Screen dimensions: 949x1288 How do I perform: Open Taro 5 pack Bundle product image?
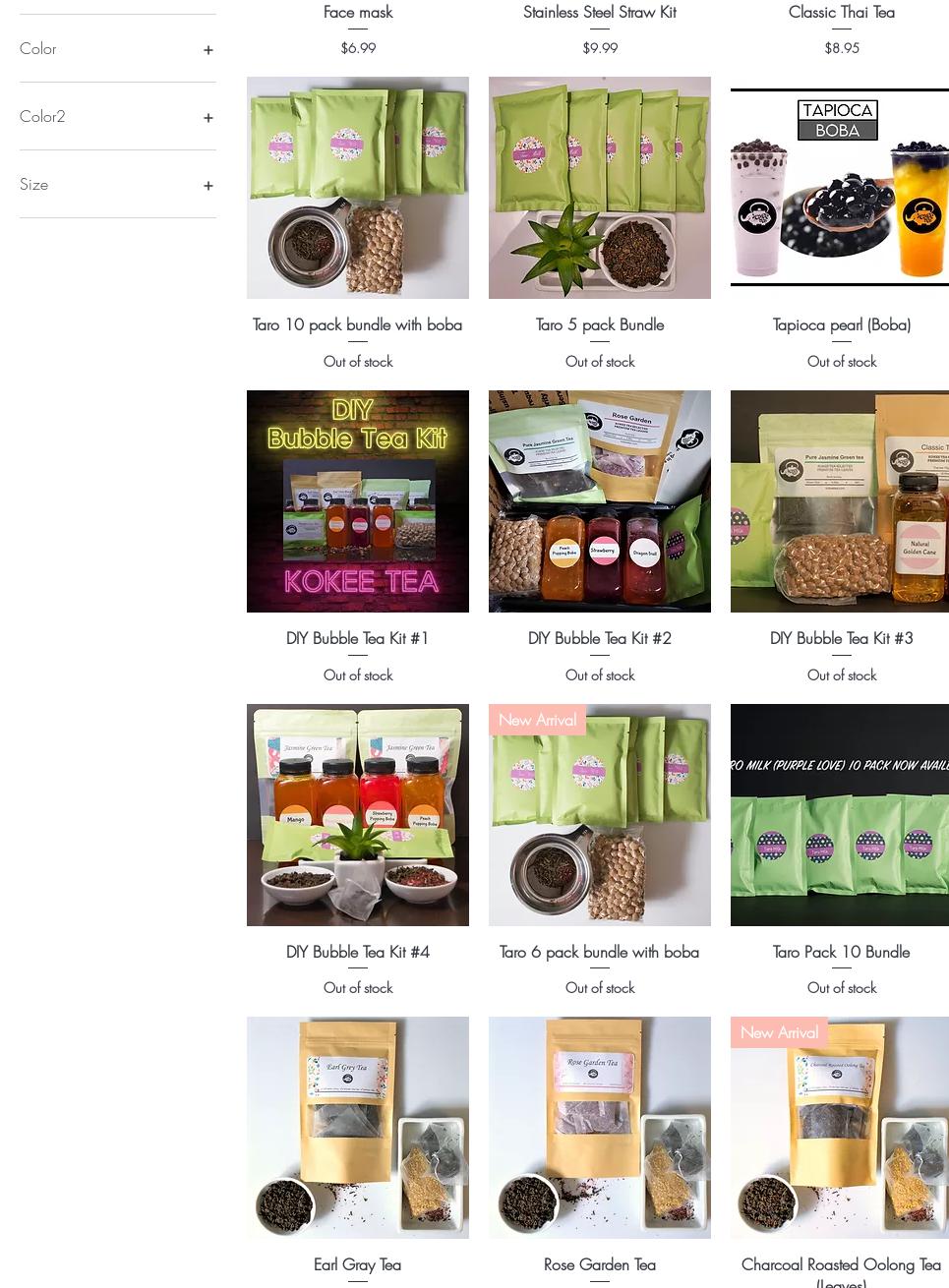click(x=600, y=188)
